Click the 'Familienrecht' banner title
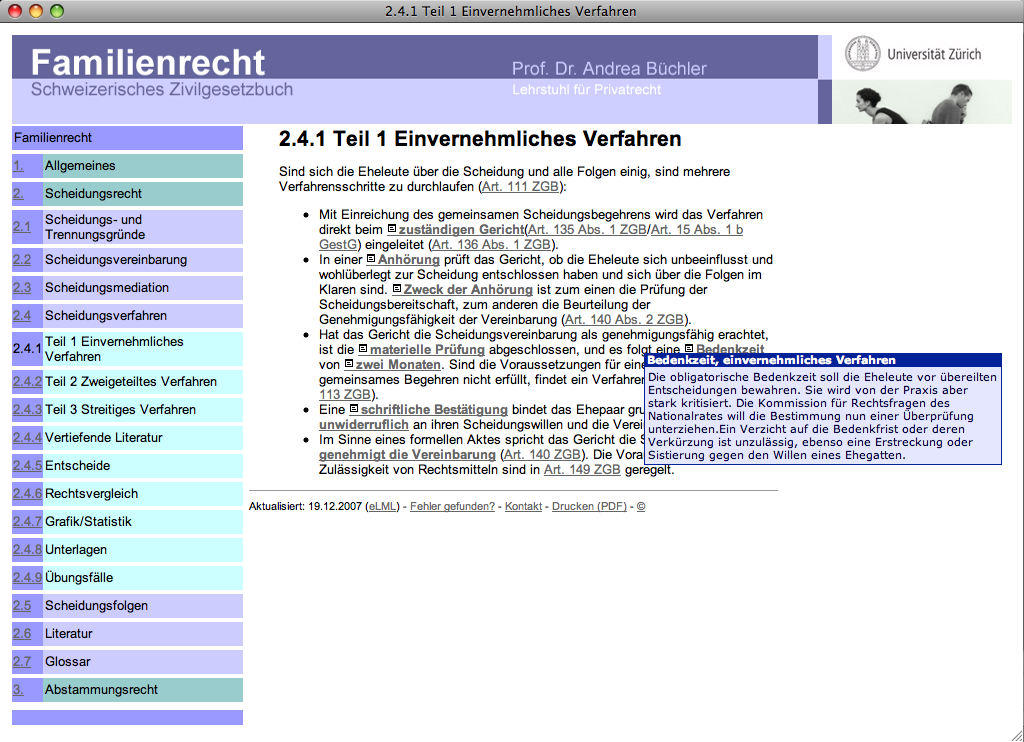This screenshot has width=1024, height=742. tap(148, 63)
